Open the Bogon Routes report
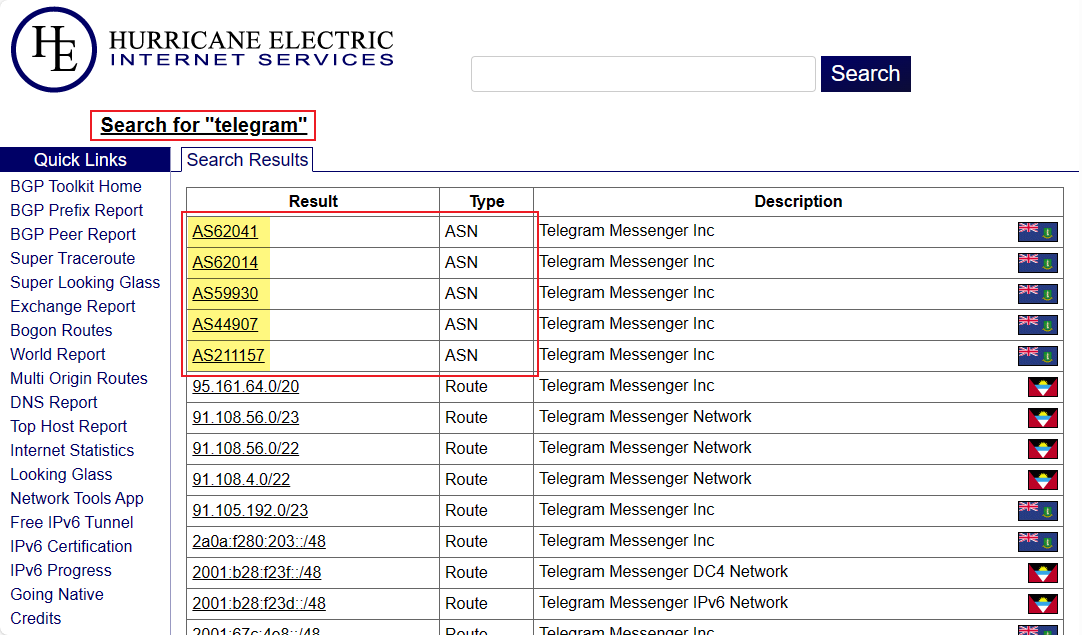Screen dimensions: 1082x635 [61, 331]
